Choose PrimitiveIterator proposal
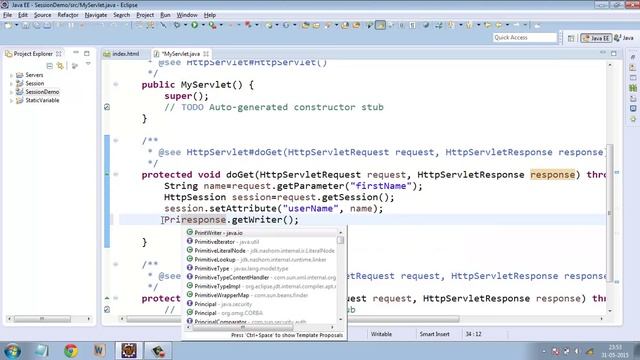This screenshot has height=360, width=640. pyautogui.click(x=260, y=242)
